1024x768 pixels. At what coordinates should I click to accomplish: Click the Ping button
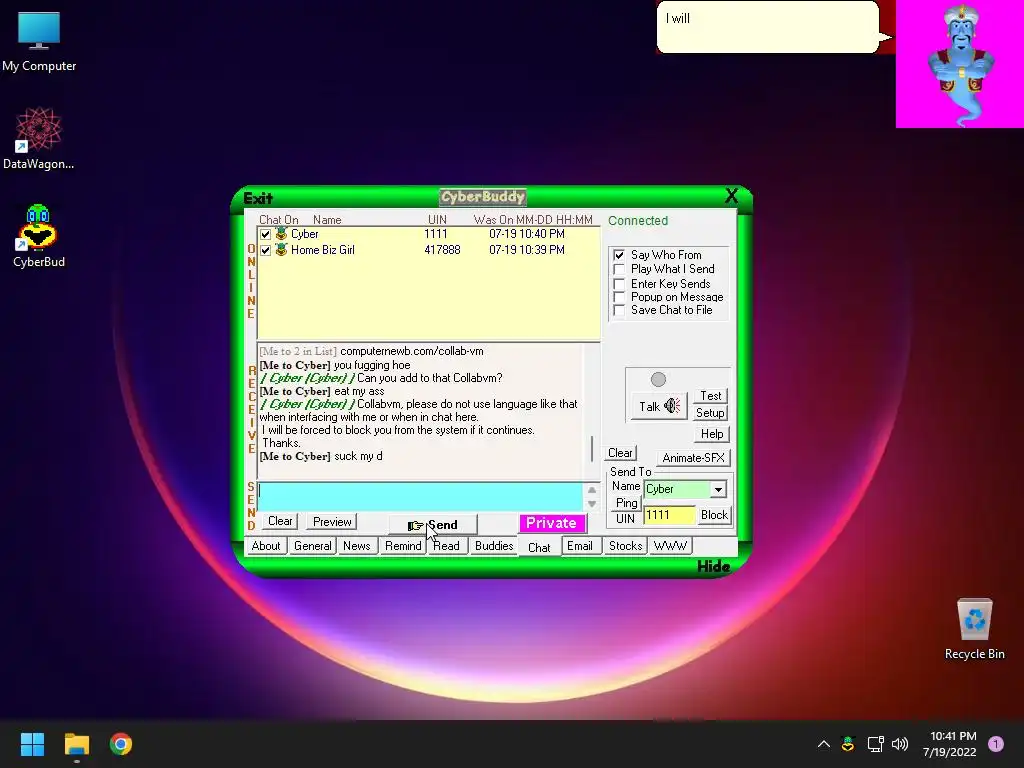626,503
